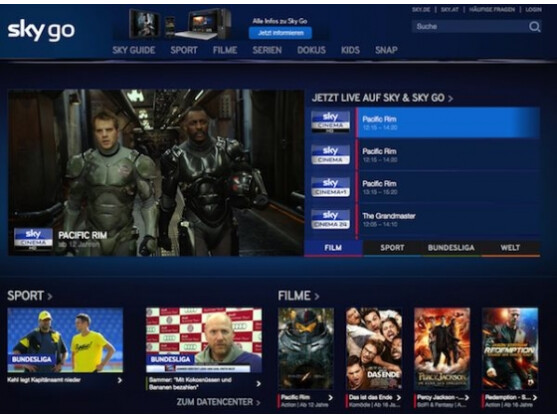Image resolution: width=557 pixels, height=418 pixels.
Task: Expand the Sport section heading arrow
Action: (x=49, y=296)
